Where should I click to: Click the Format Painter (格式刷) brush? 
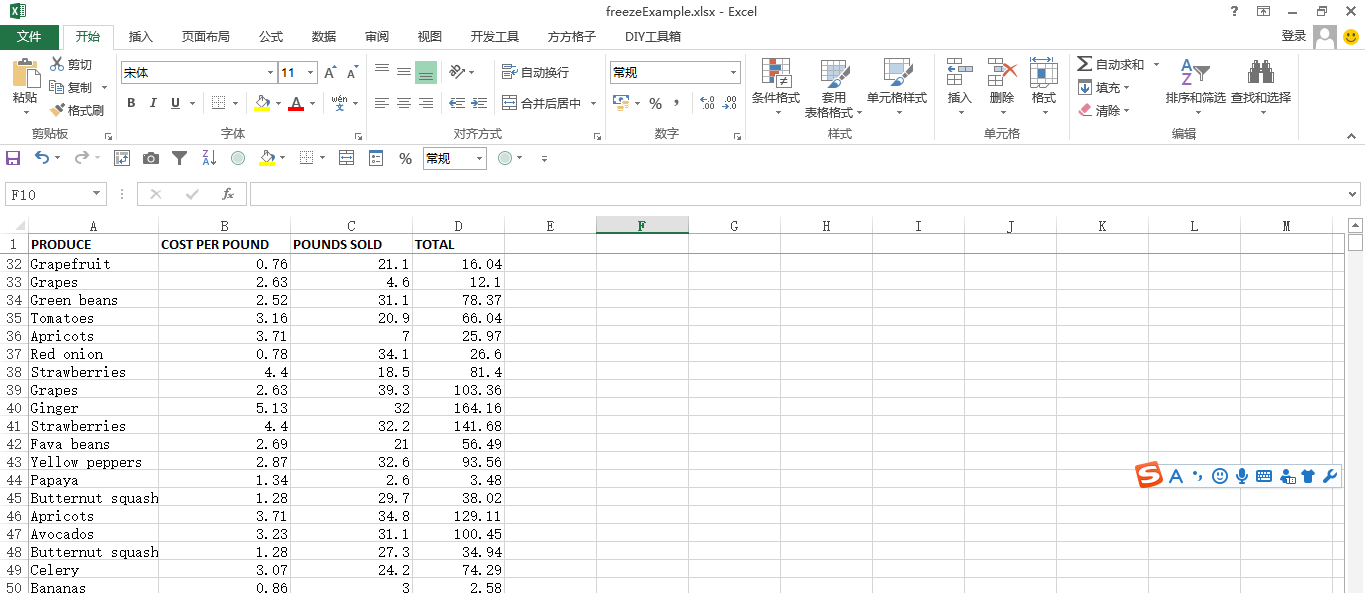tap(76, 111)
